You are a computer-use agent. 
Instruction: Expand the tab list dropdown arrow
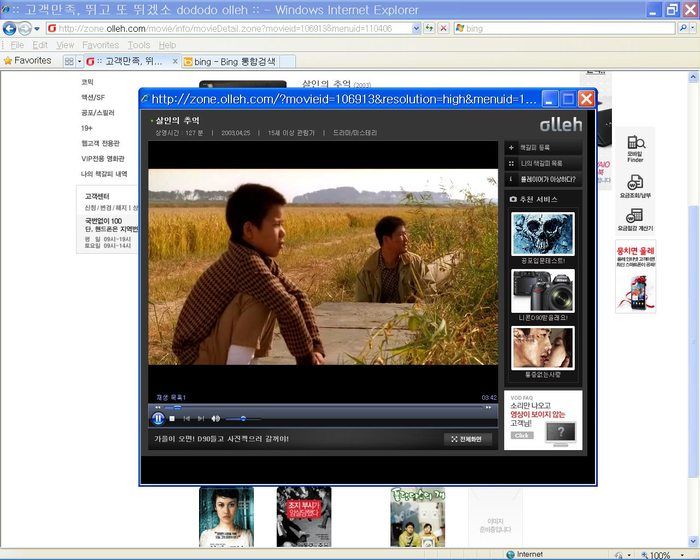click(79, 61)
